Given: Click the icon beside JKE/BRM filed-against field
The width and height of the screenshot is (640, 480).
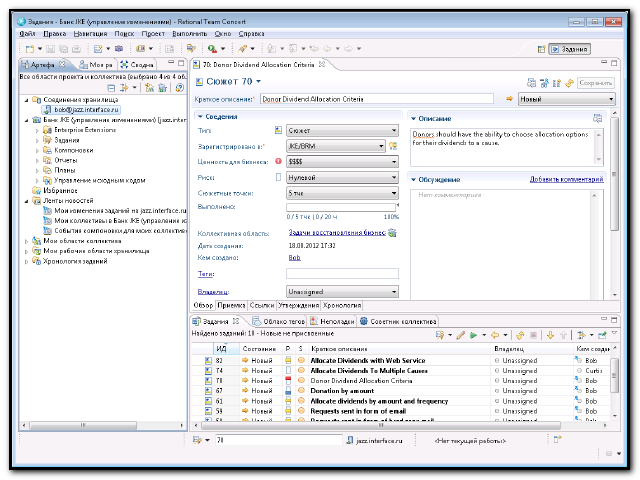Looking at the screenshot, I should click(393, 146).
